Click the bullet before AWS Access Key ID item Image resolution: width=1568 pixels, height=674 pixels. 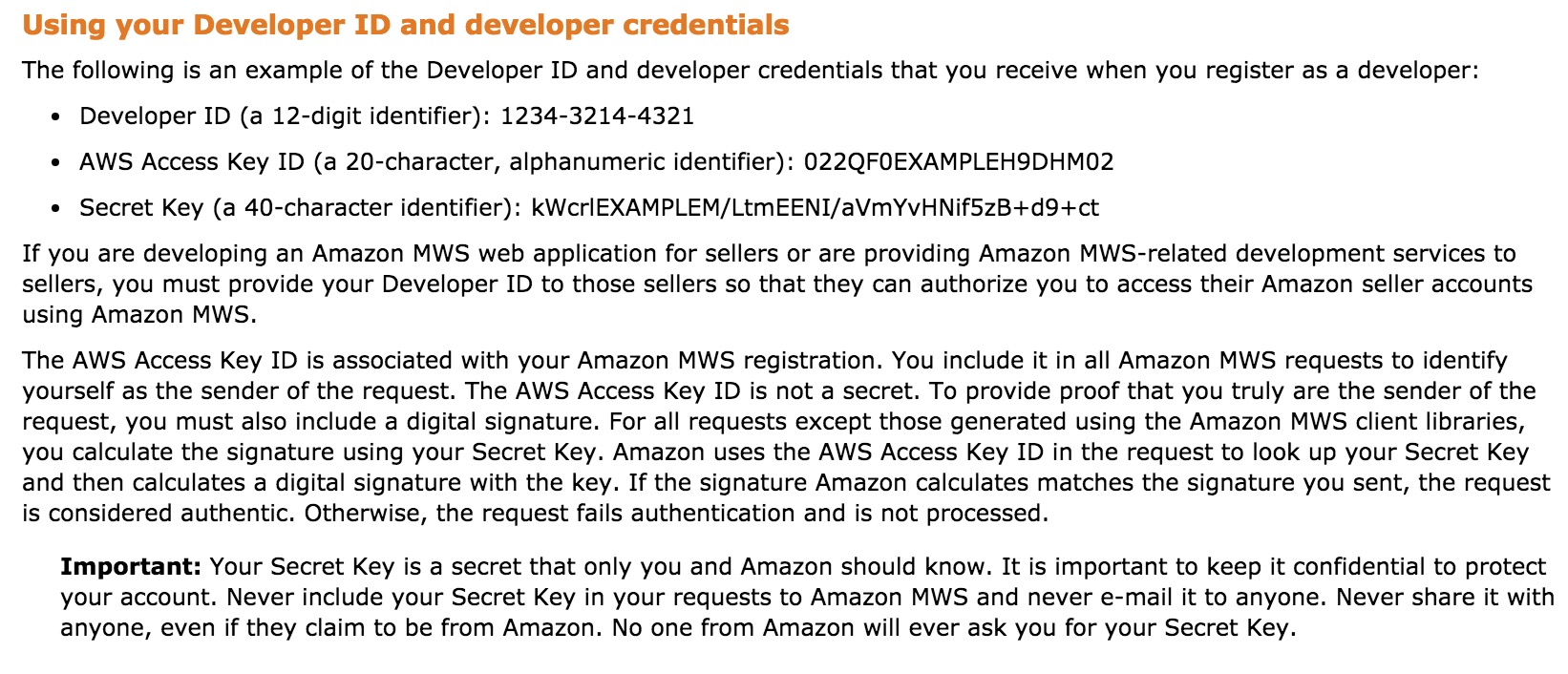pos(57,164)
